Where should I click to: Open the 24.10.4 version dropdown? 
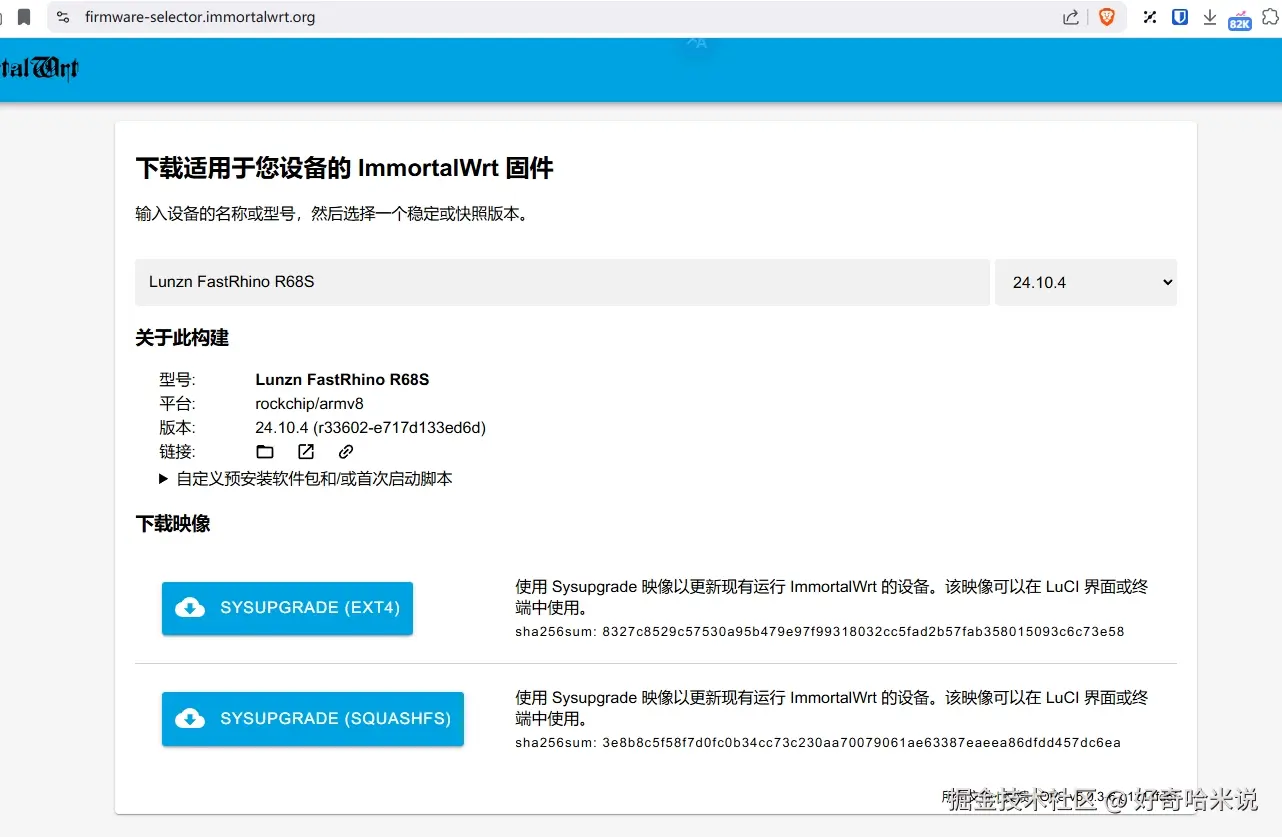point(1086,282)
